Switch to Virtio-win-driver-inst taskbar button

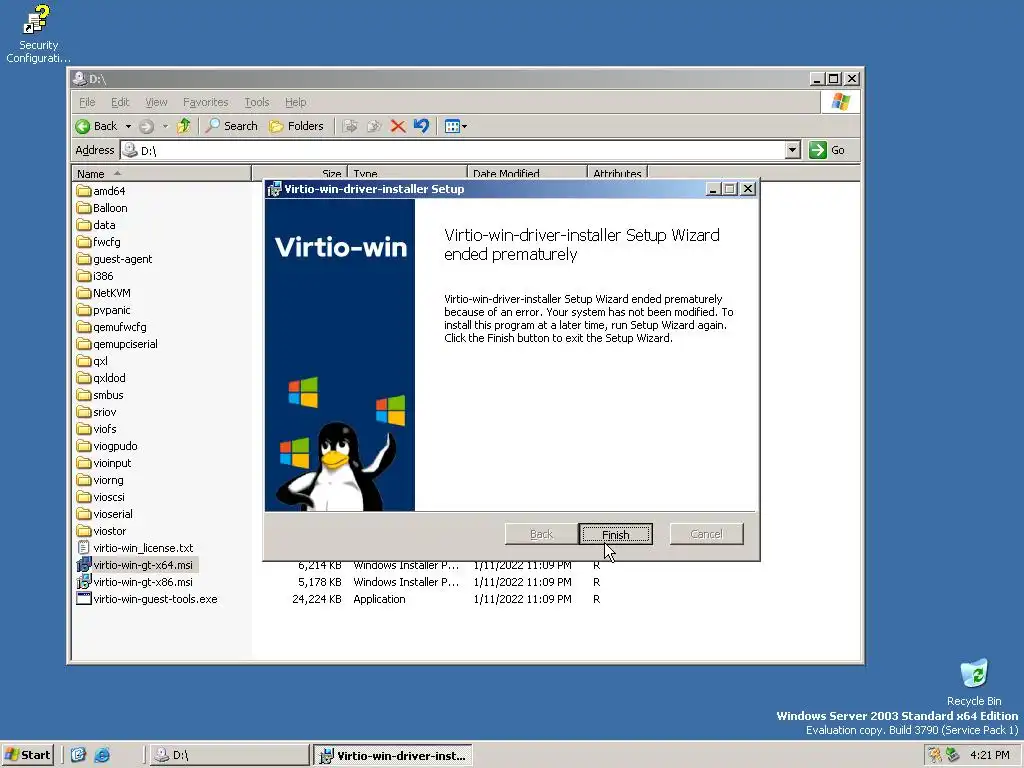392,755
